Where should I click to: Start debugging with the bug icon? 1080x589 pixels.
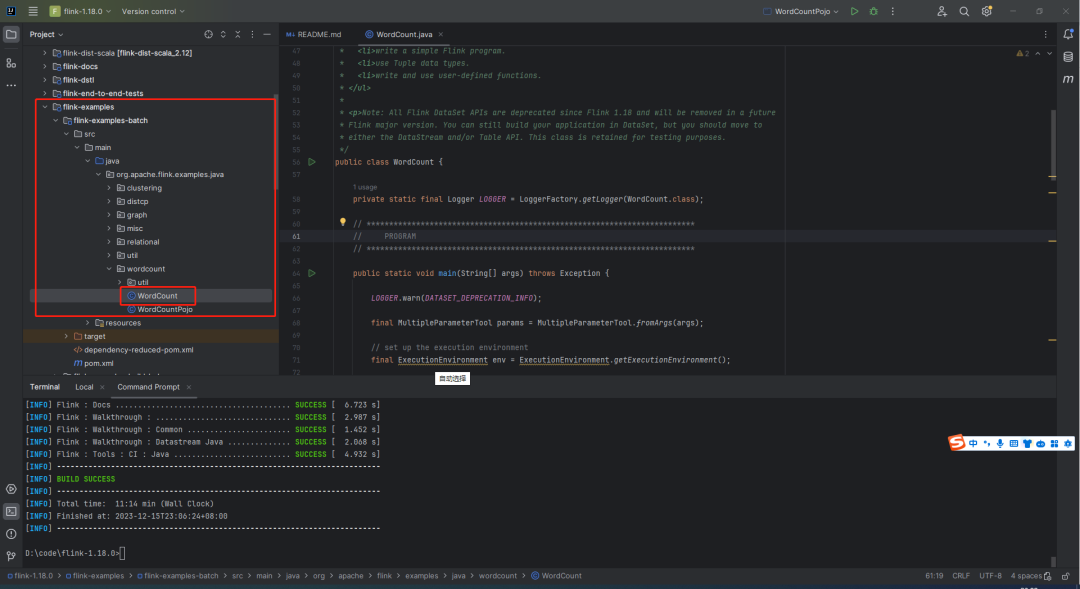874,11
